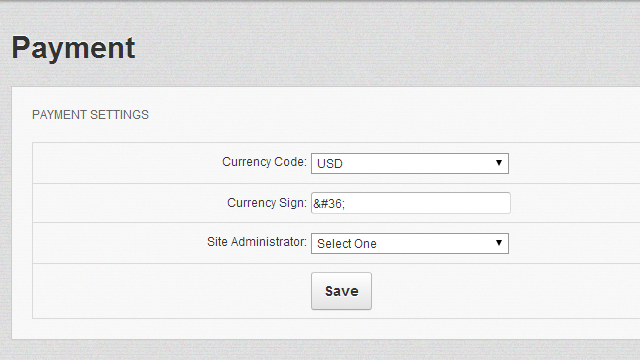
Task: Click gray page background beside Payment title
Action: pos(367,48)
